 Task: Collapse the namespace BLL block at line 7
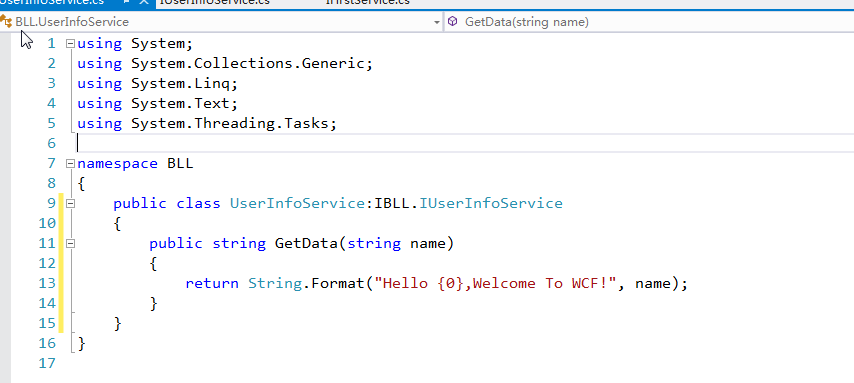(70, 163)
